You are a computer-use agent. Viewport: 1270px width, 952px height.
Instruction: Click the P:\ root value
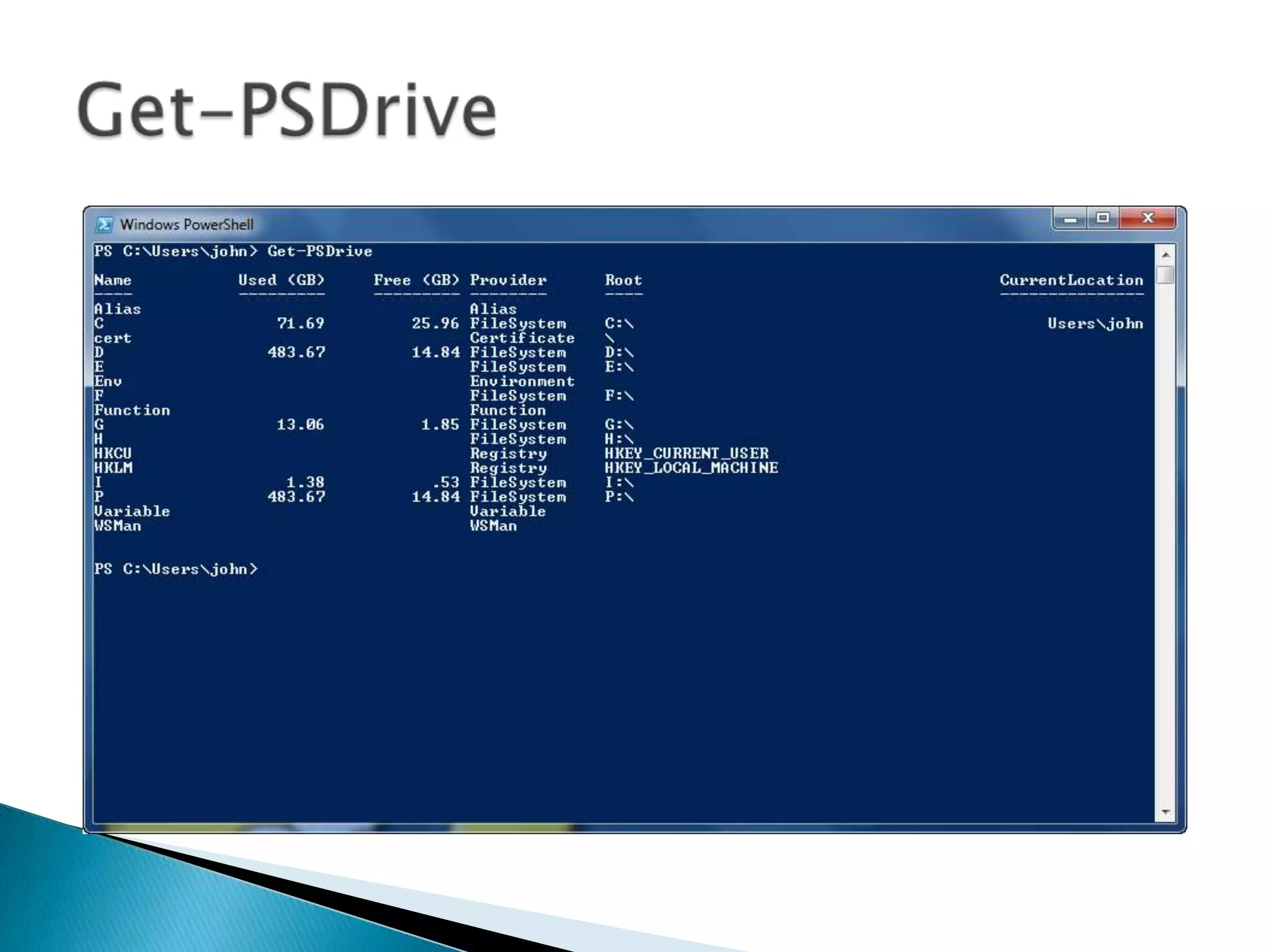619,496
